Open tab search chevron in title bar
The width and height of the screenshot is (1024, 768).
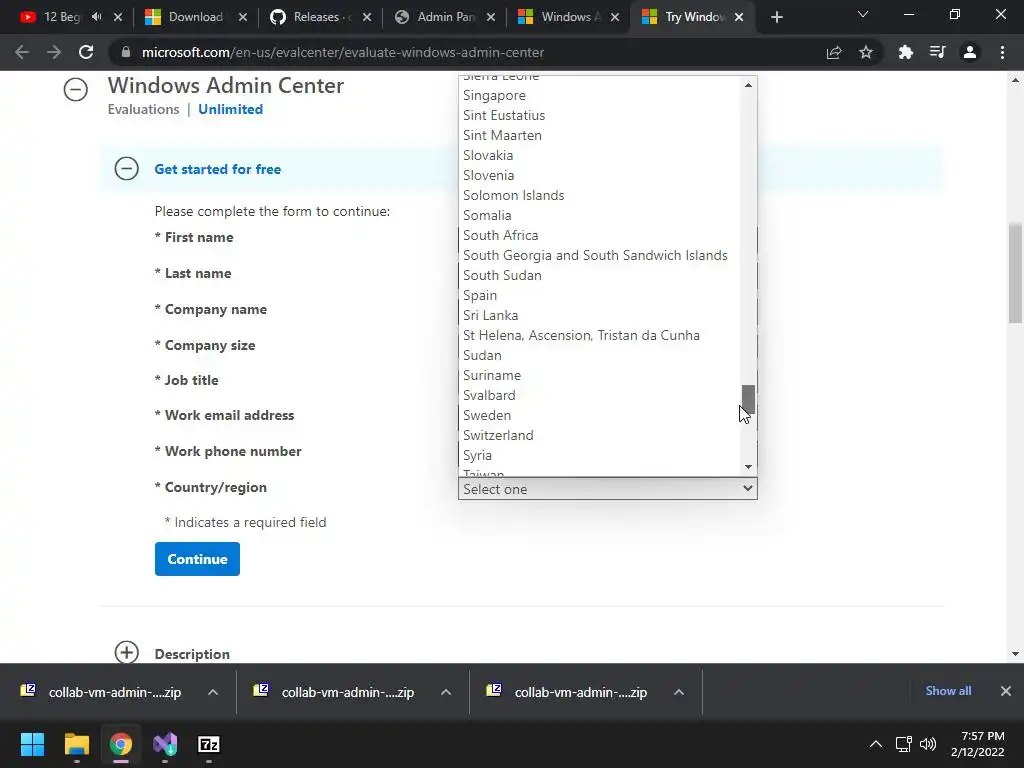coord(863,14)
